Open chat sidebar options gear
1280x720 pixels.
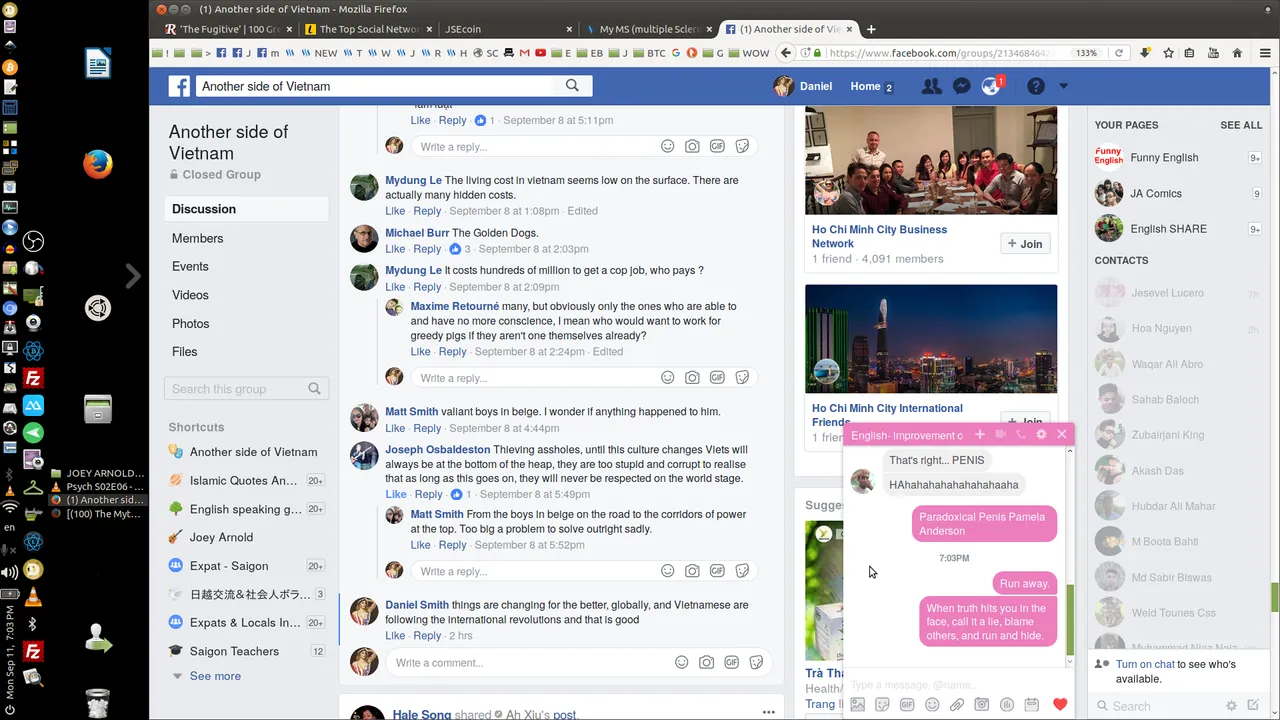pyautogui.click(x=1232, y=706)
